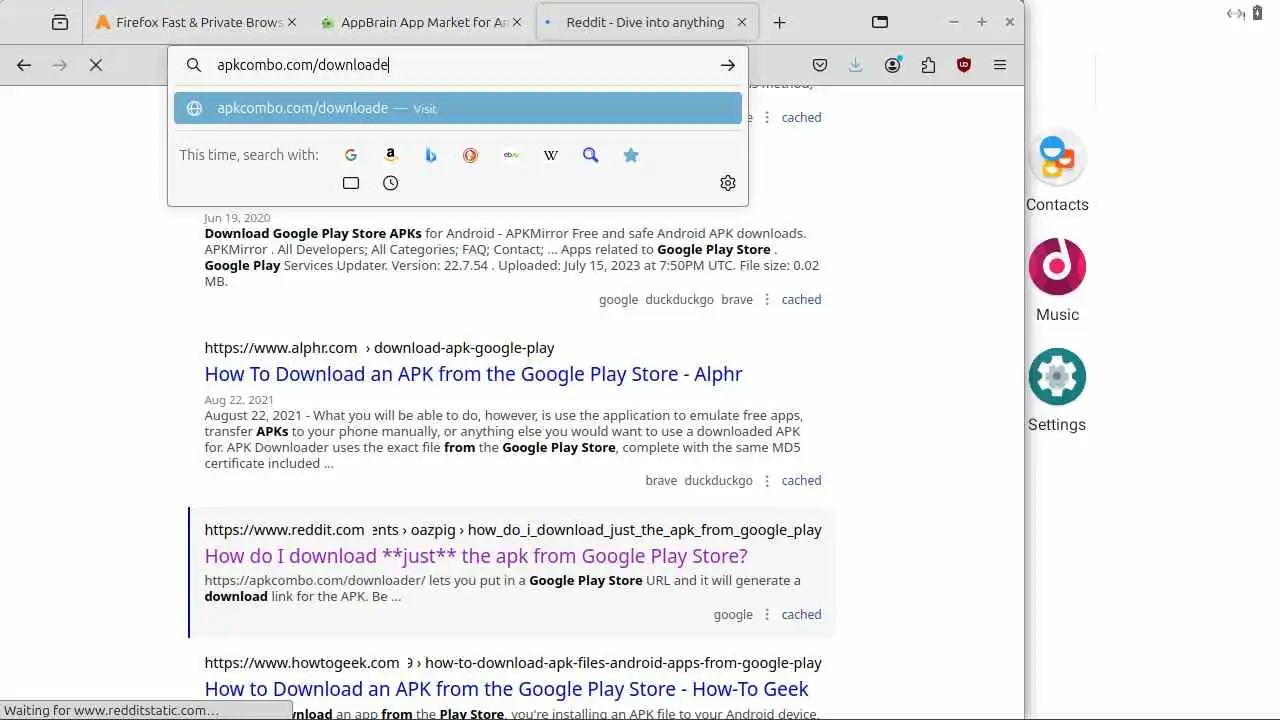Click the battery status icon
Screen dimensions: 1280x720
tap(1257, 13)
